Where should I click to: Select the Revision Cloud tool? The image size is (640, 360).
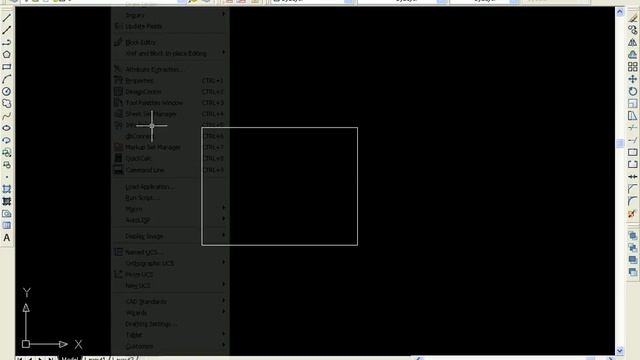pos(7,104)
